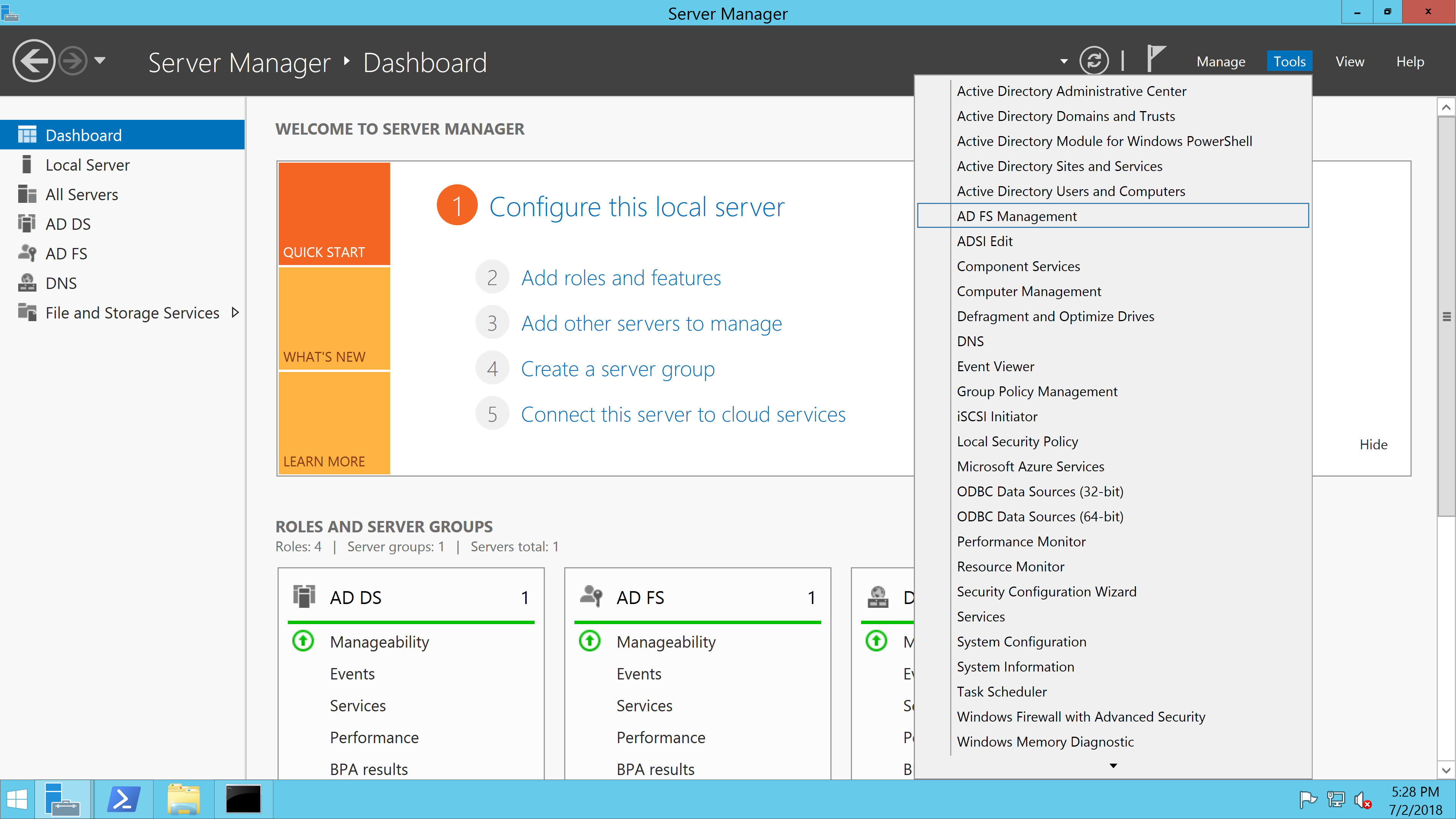Click the network tray icon
Viewport: 1456px width, 819px height.
click(1335, 799)
